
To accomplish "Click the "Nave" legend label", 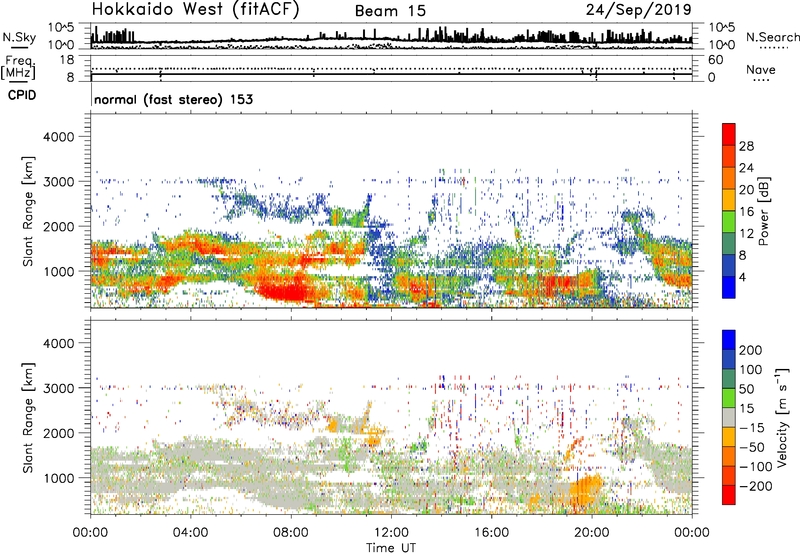I will (x=761, y=69).
